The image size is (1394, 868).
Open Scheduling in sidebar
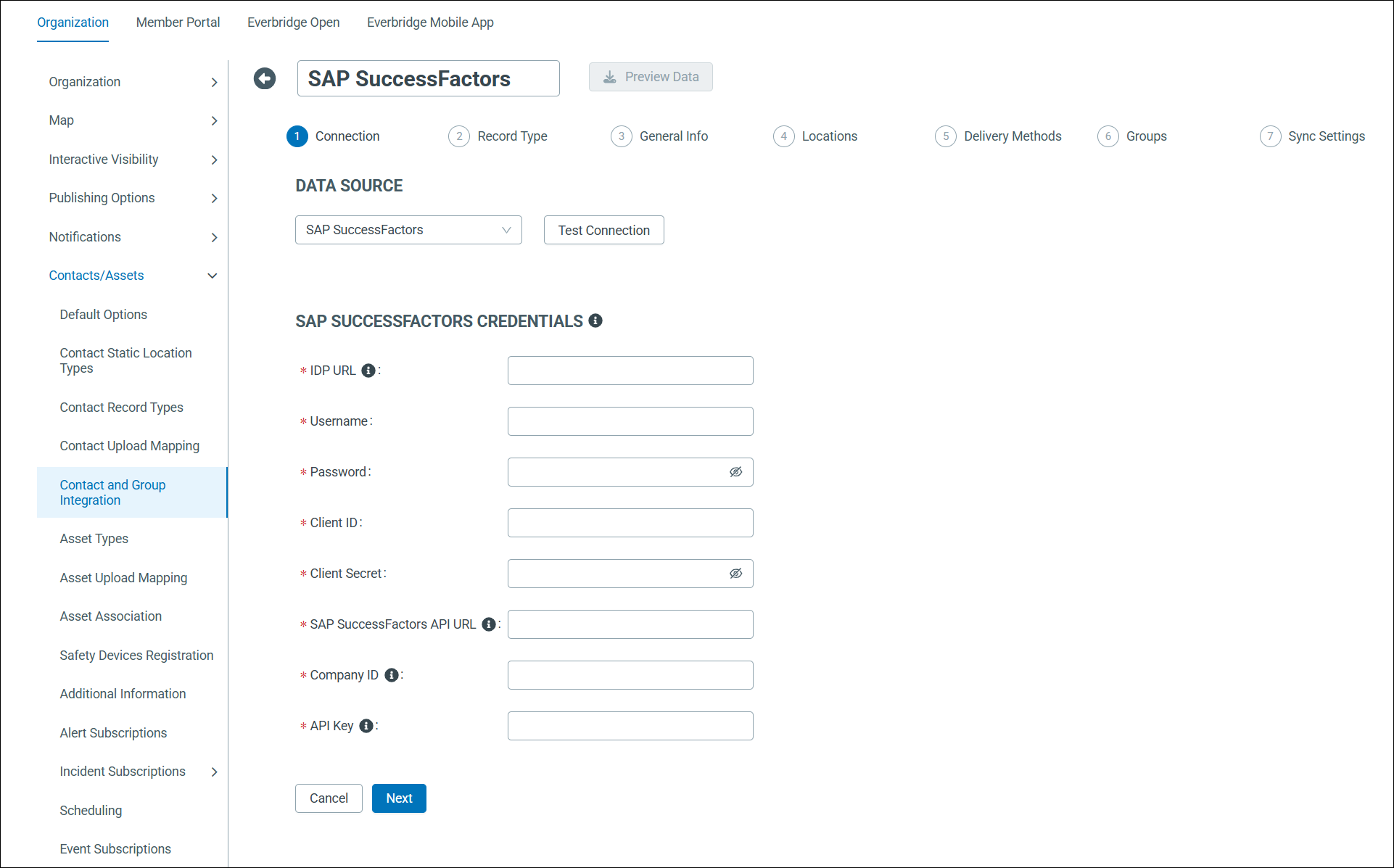pyautogui.click(x=91, y=811)
